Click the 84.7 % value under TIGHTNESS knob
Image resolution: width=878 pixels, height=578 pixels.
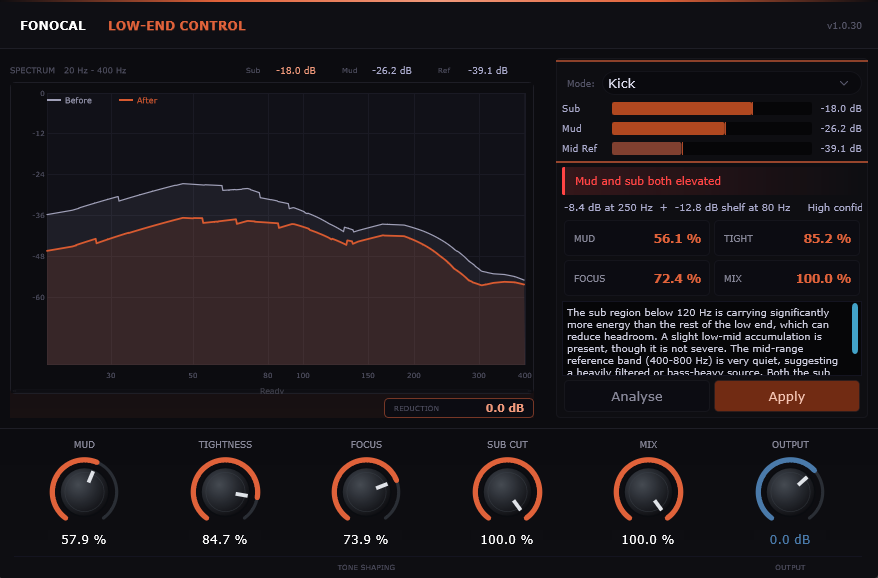click(225, 540)
